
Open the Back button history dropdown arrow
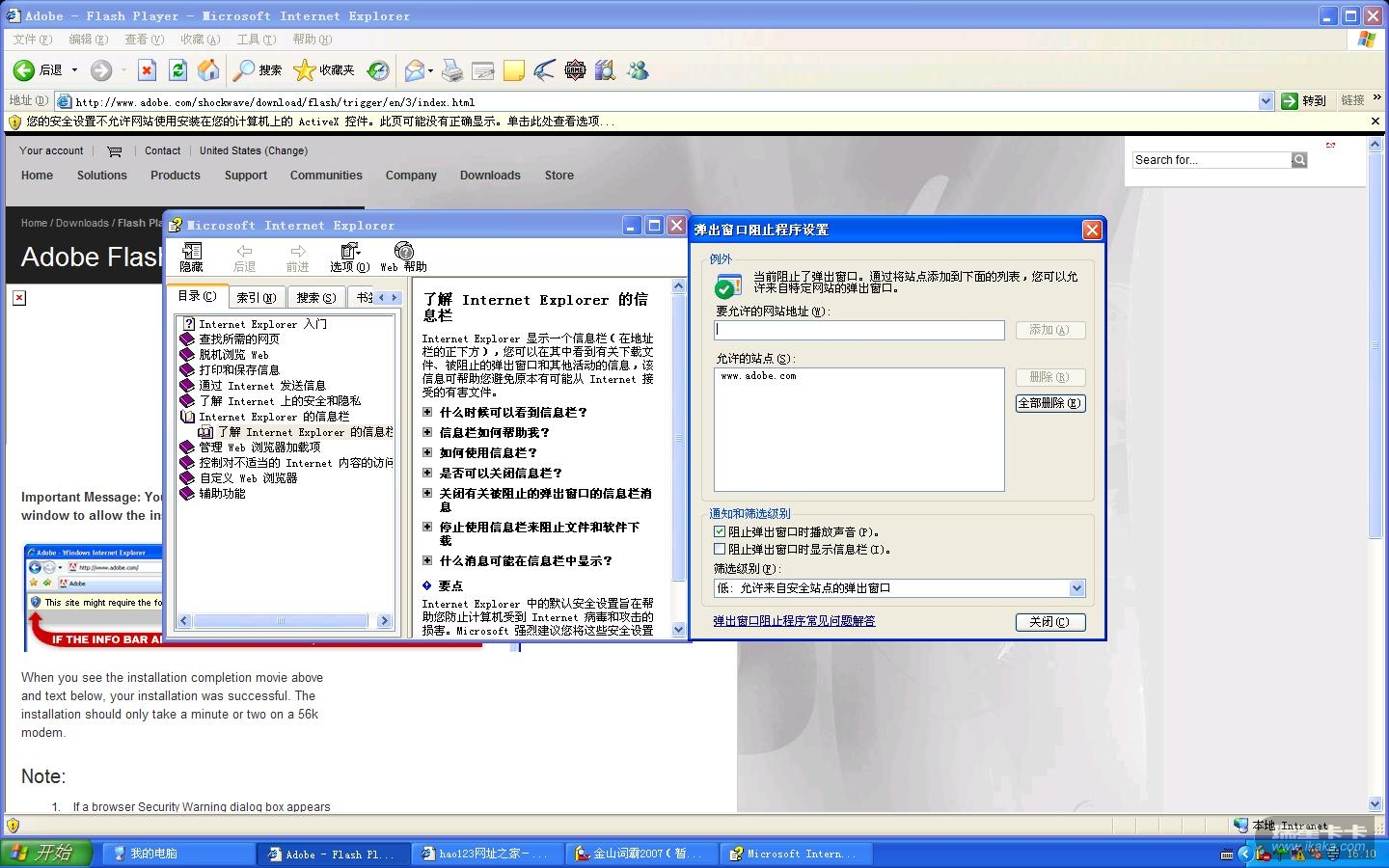pyautogui.click(x=74, y=70)
